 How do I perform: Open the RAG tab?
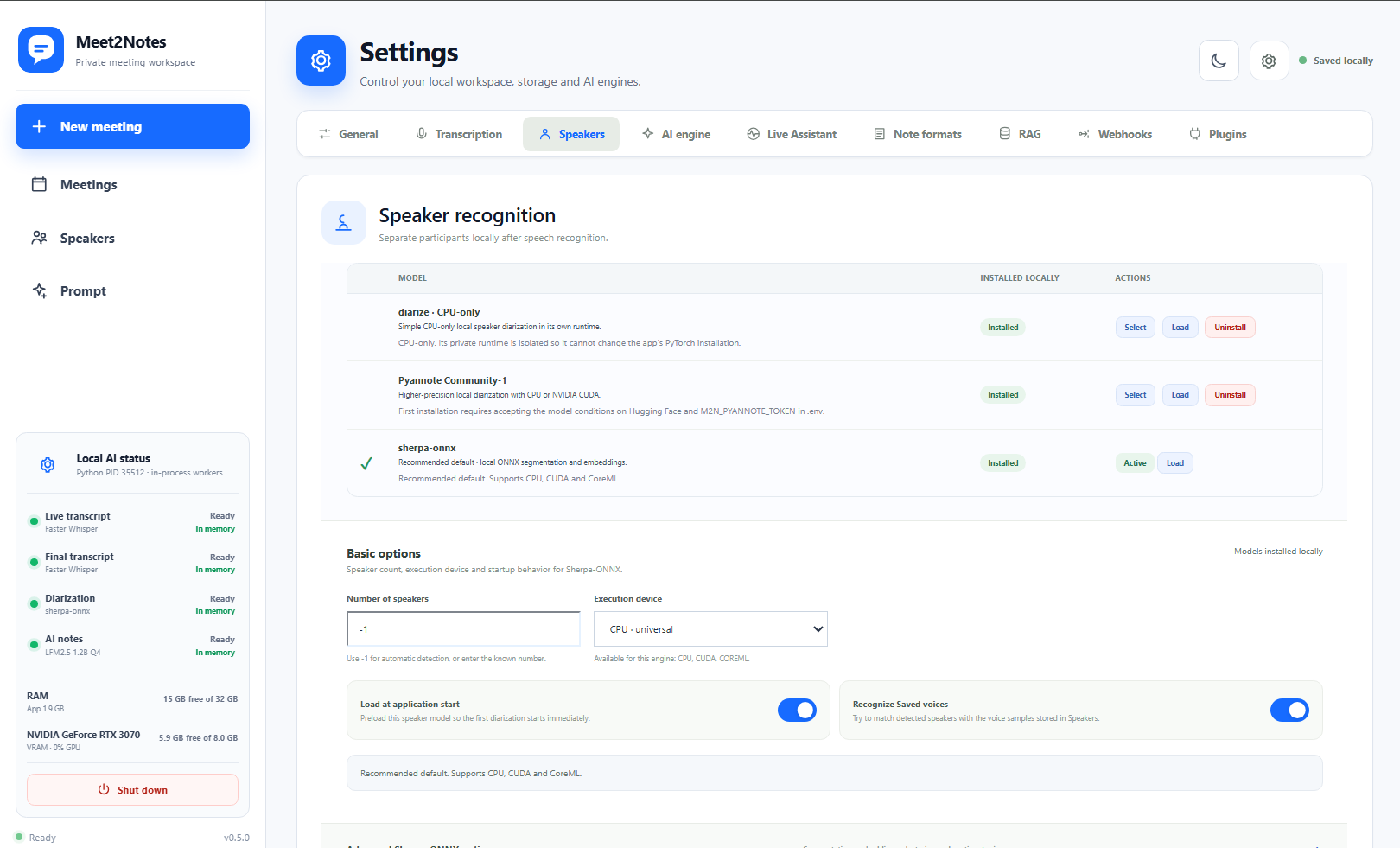click(x=1020, y=134)
